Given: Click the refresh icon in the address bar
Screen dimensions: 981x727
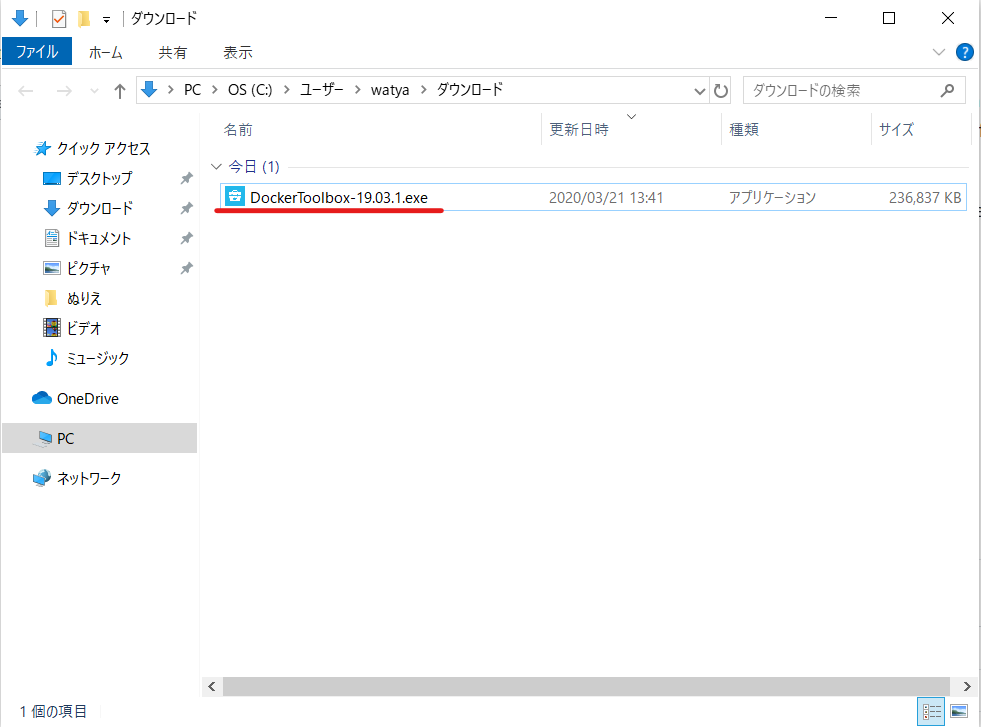Looking at the screenshot, I should pos(721,89).
